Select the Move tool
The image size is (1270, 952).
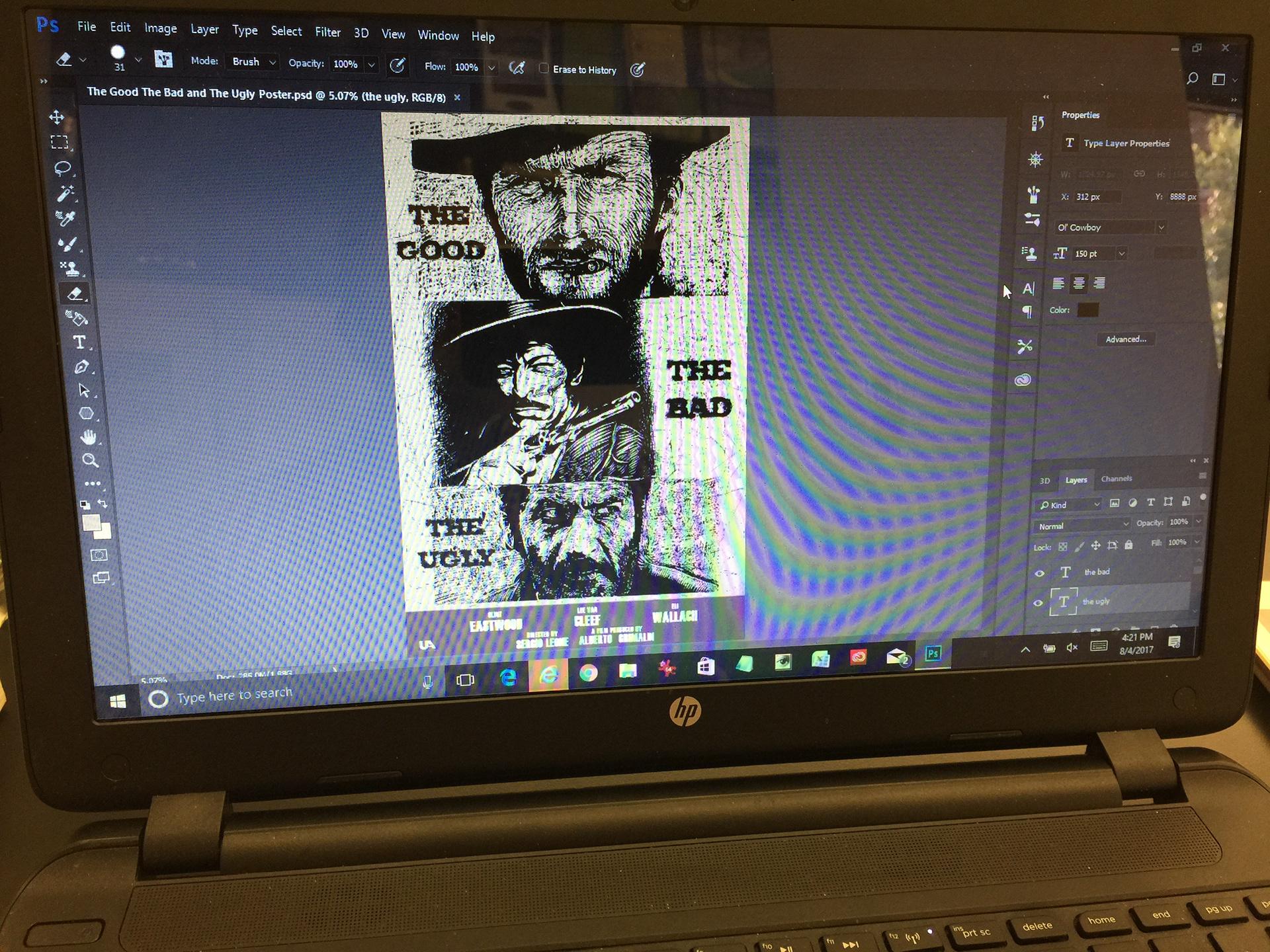pos(57,118)
